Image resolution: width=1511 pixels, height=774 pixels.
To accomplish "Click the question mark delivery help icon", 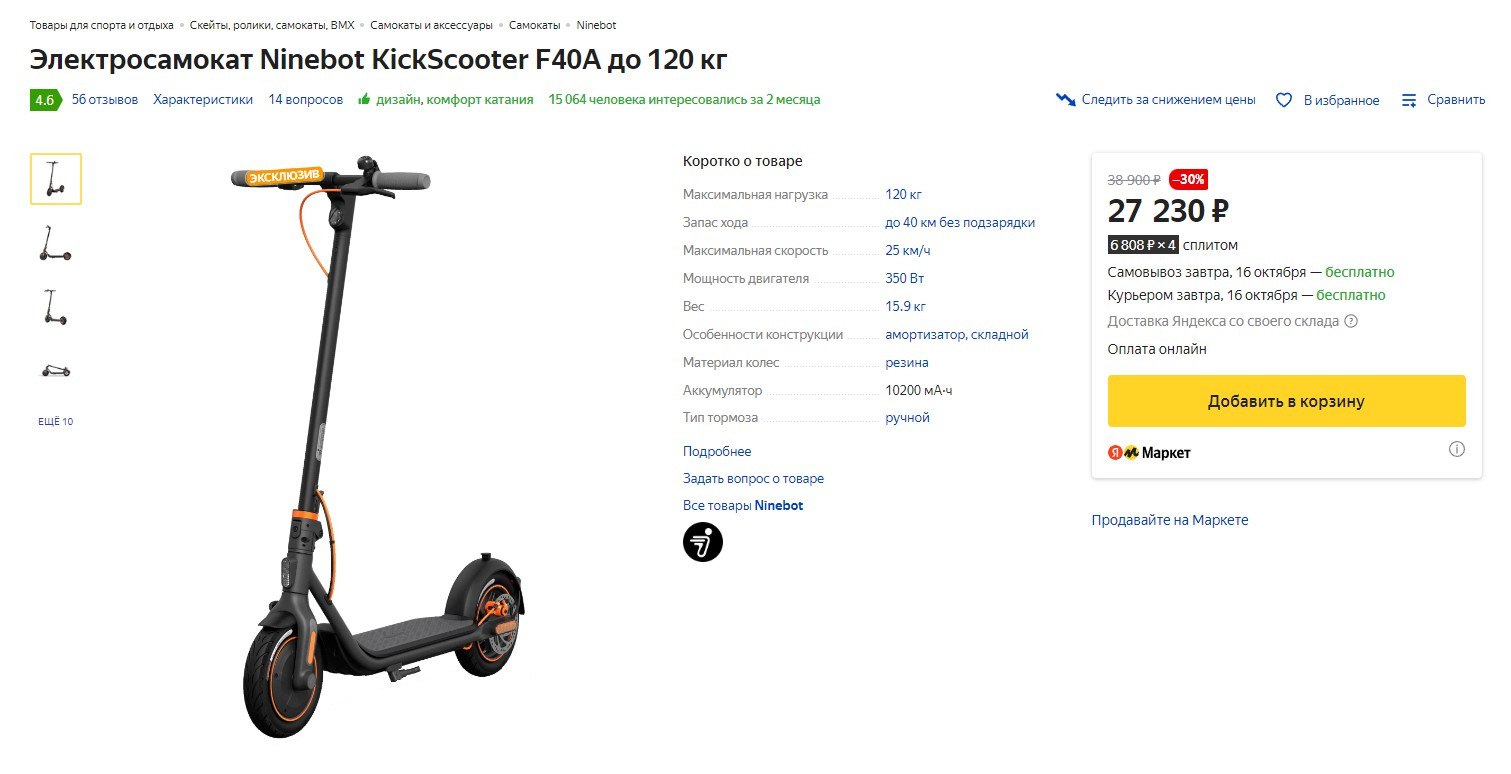I will pyautogui.click(x=1351, y=321).
